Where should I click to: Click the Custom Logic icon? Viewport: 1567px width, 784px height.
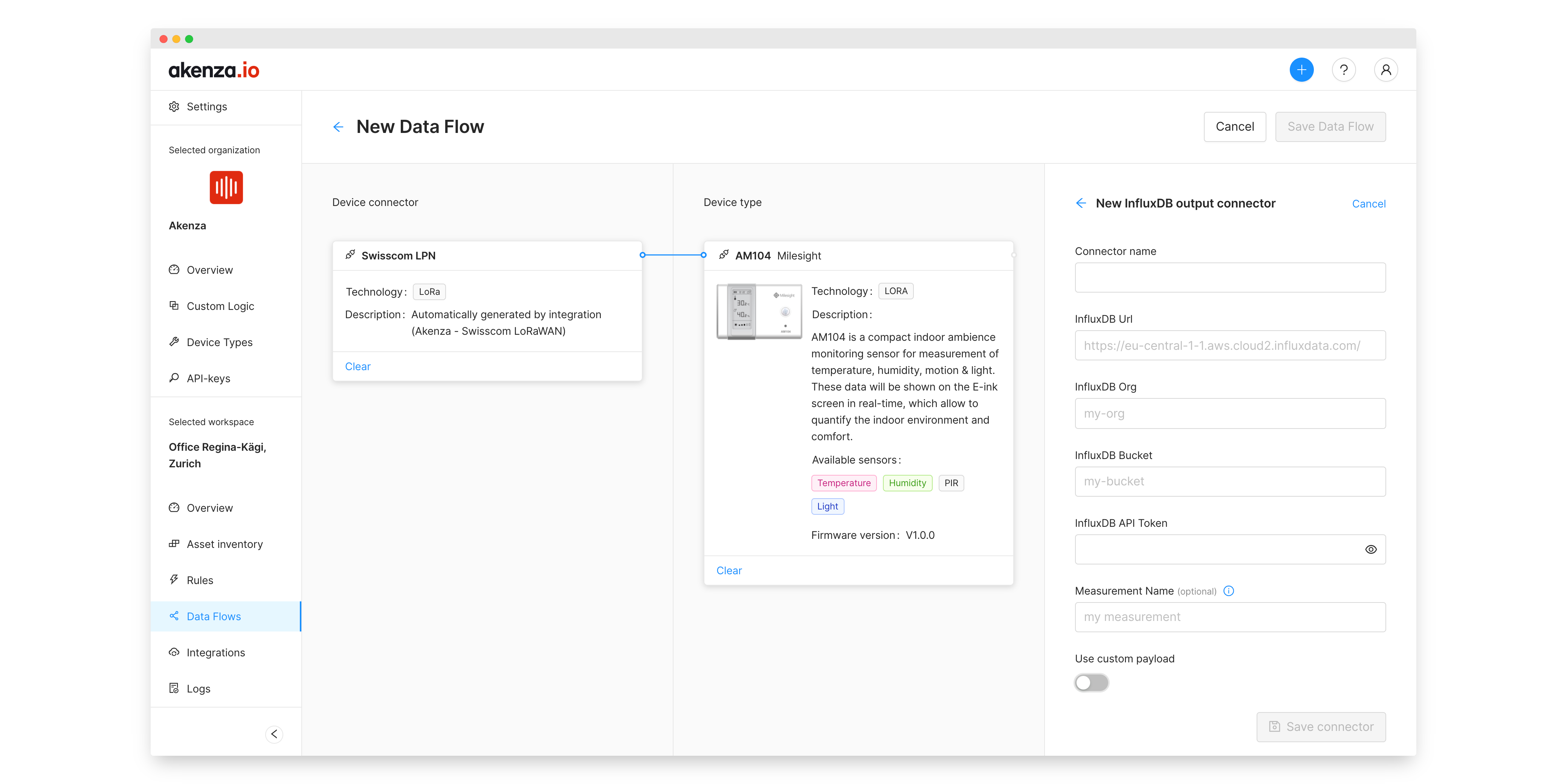point(174,305)
